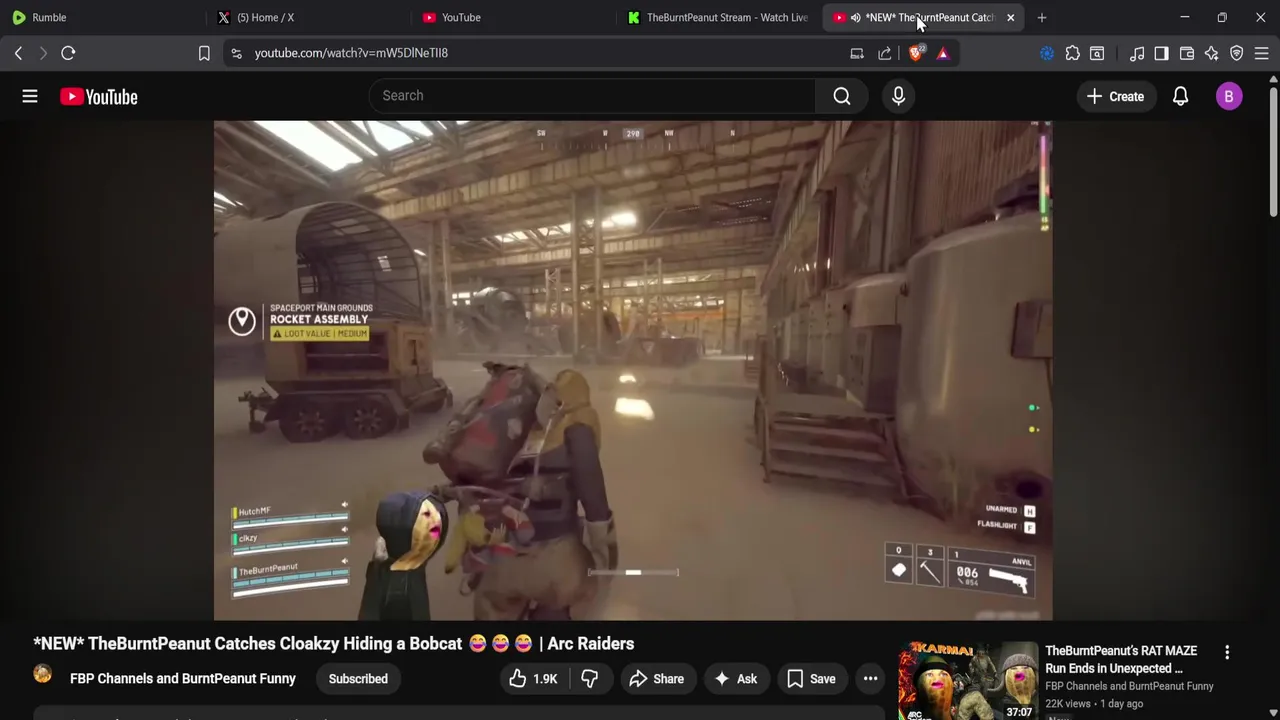The image size is (1280, 720).
Task: Reload the current page
Action: pyautogui.click(x=68, y=53)
